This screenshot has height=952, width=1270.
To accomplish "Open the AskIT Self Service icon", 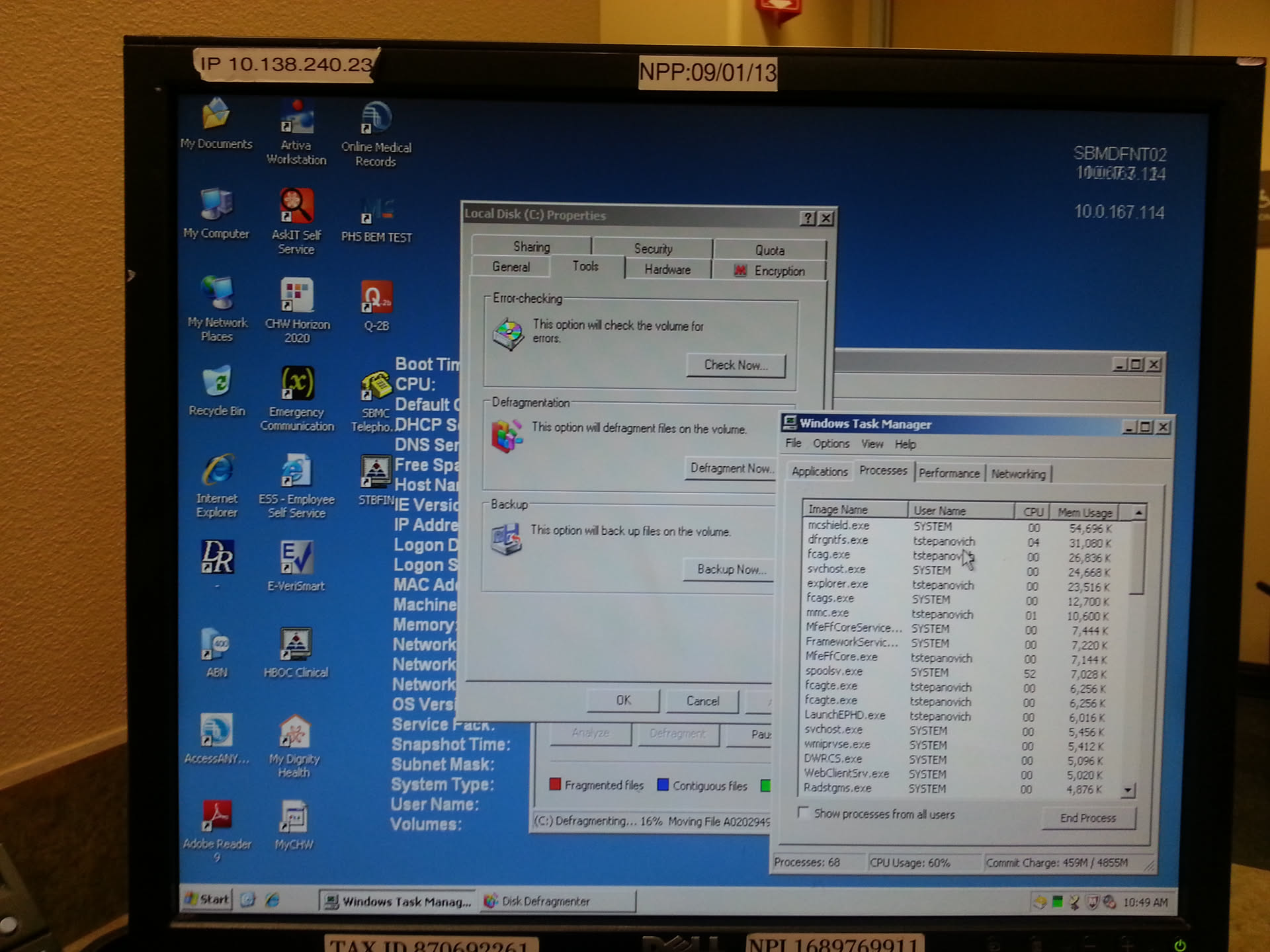I will 296,207.
